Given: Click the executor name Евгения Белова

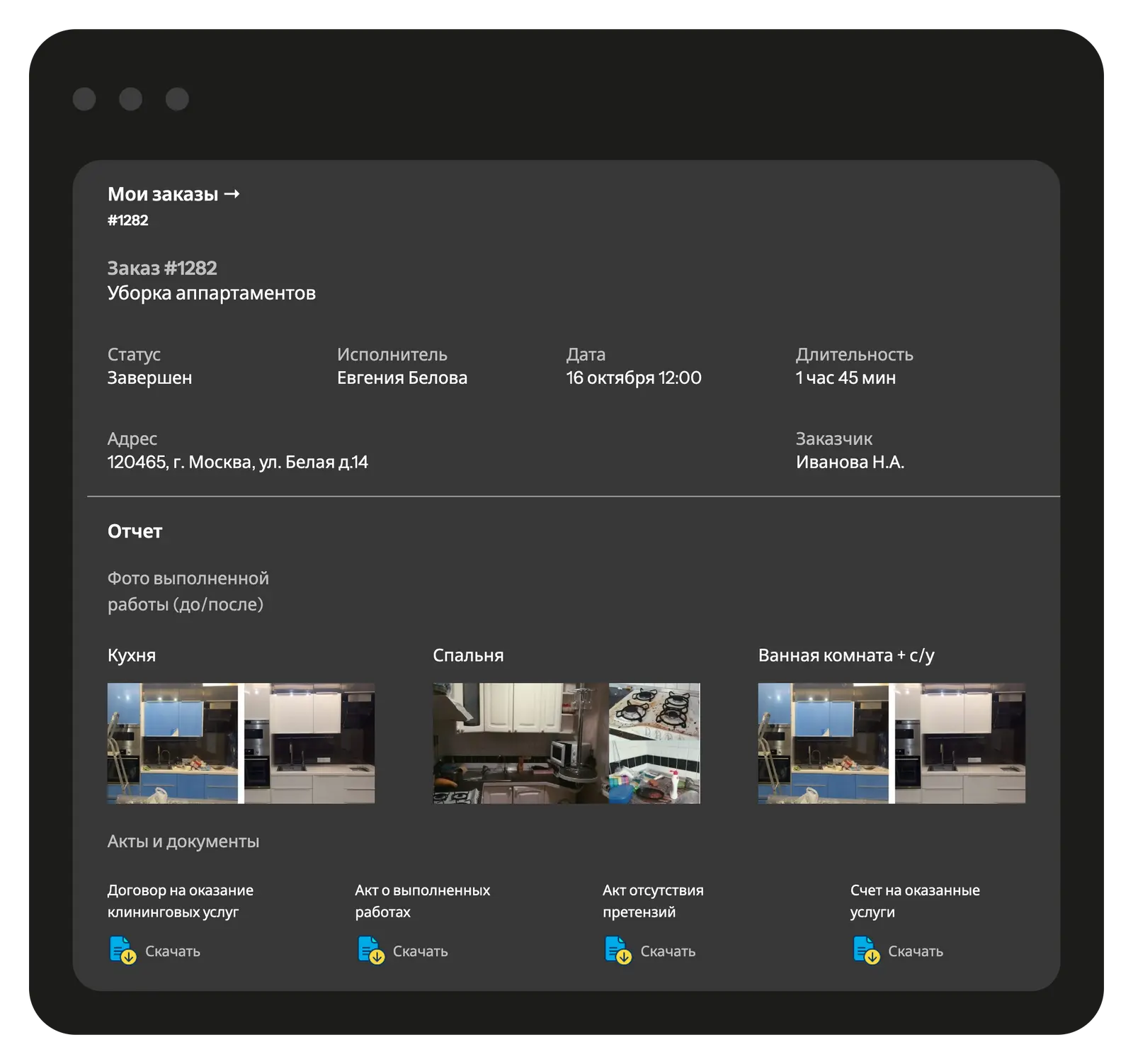Looking at the screenshot, I should [x=402, y=378].
